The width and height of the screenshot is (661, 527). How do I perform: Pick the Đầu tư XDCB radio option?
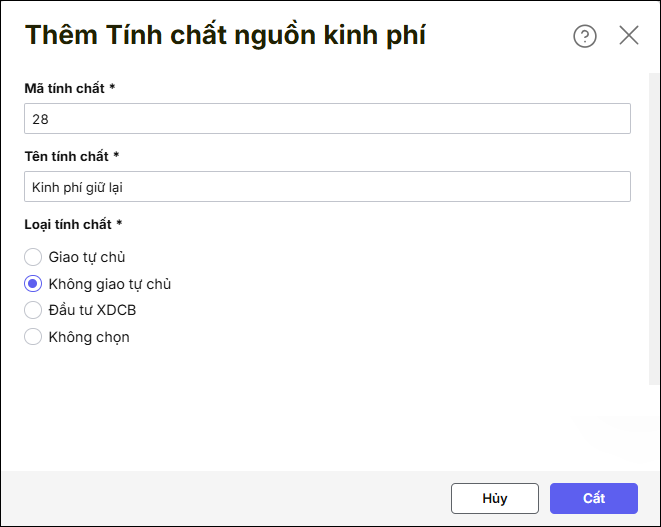(x=33, y=310)
